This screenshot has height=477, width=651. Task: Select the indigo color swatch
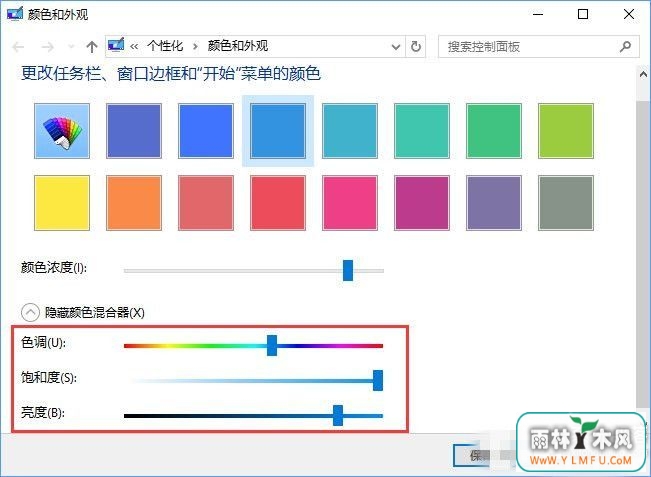134,131
